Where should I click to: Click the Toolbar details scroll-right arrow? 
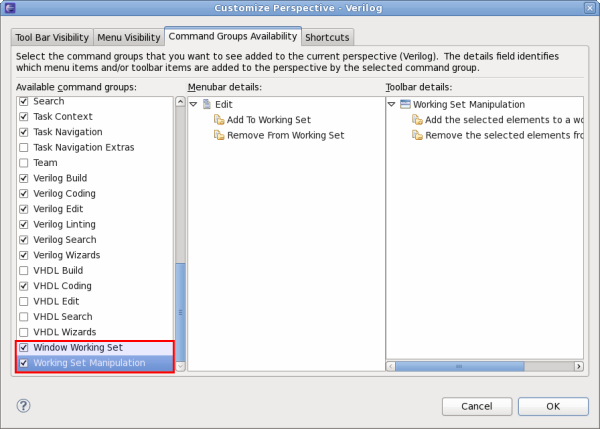[x=579, y=366]
